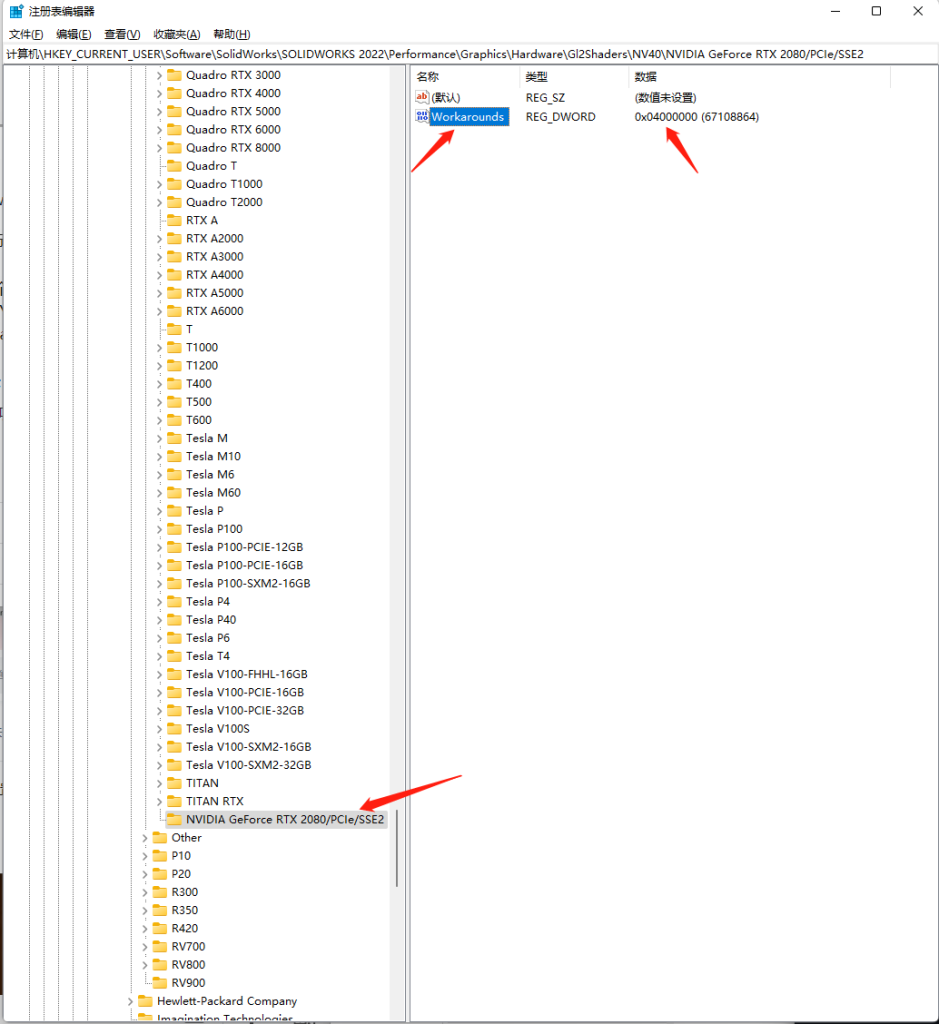
Task: Select the Tesla P40 tree key
Action: click(211, 619)
